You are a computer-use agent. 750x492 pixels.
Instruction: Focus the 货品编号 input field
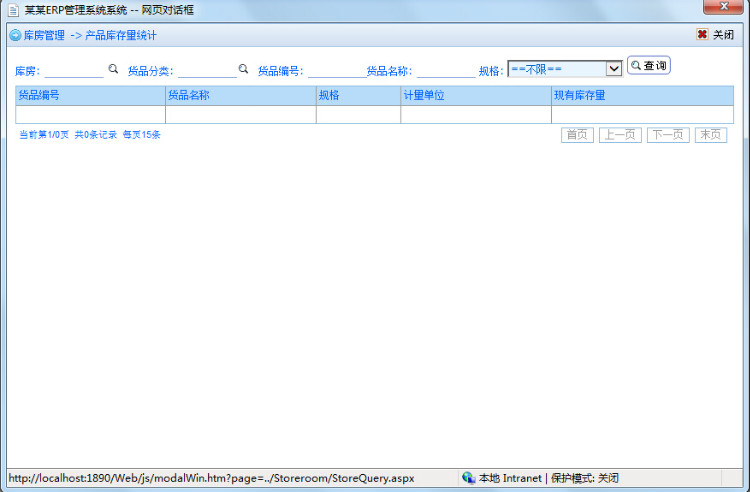click(337, 71)
